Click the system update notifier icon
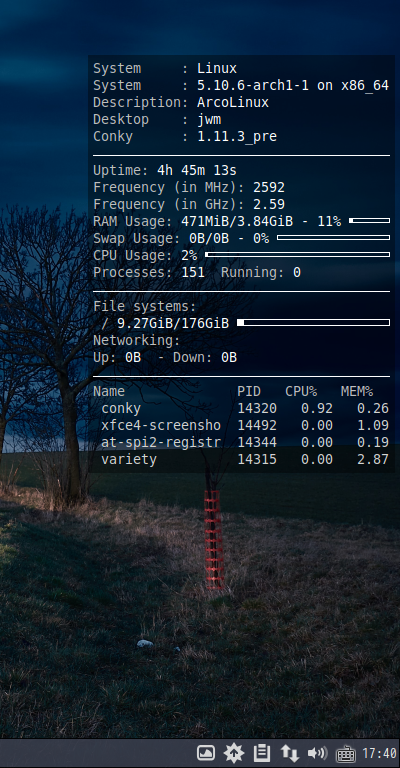 (234, 753)
